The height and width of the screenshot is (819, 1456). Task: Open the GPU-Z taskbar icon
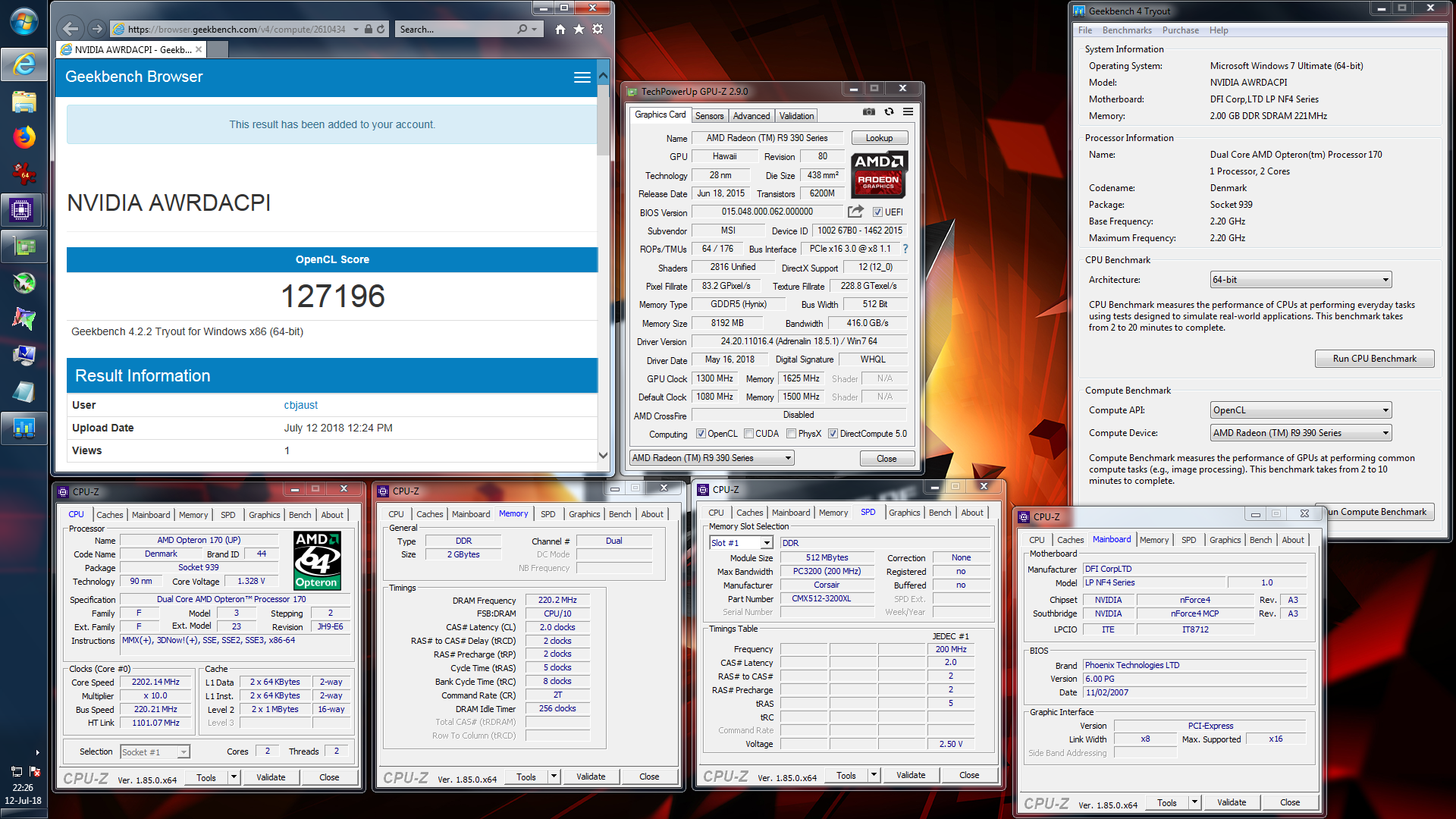pos(24,246)
